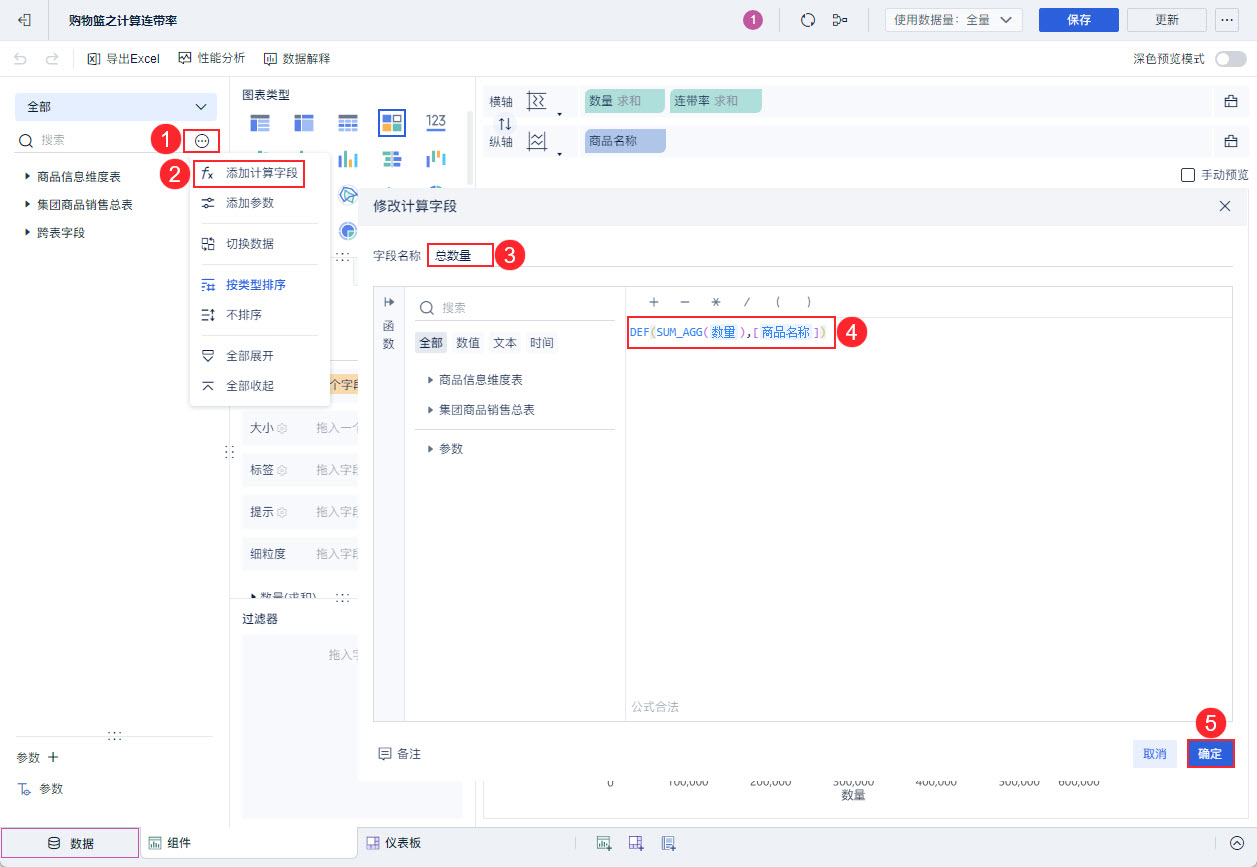Image resolution: width=1257 pixels, height=867 pixels.
Task: Select the KPI 123 indicator chart
Action: (436, 121)
